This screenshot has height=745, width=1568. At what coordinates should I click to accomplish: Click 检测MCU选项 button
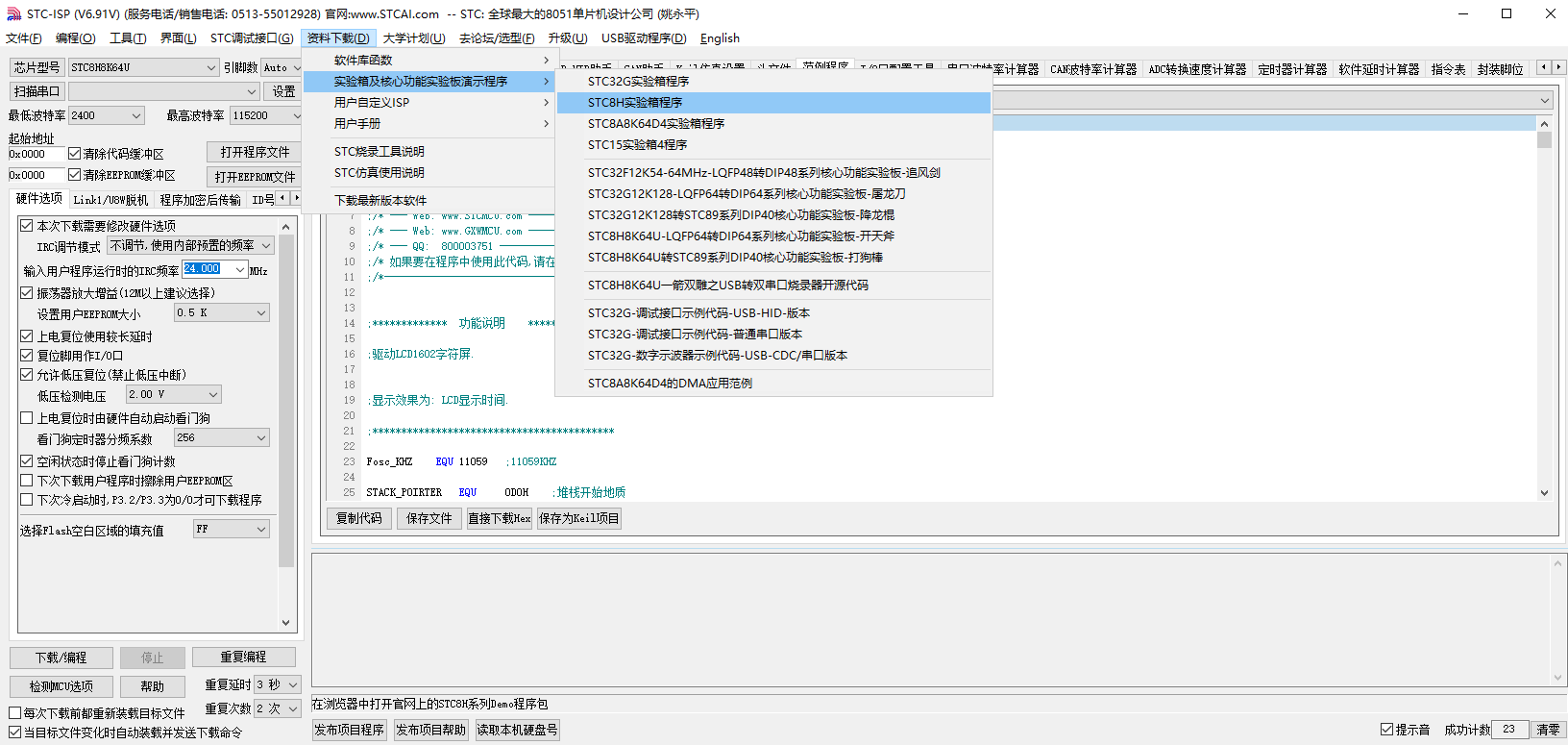[x=61, y=686]
